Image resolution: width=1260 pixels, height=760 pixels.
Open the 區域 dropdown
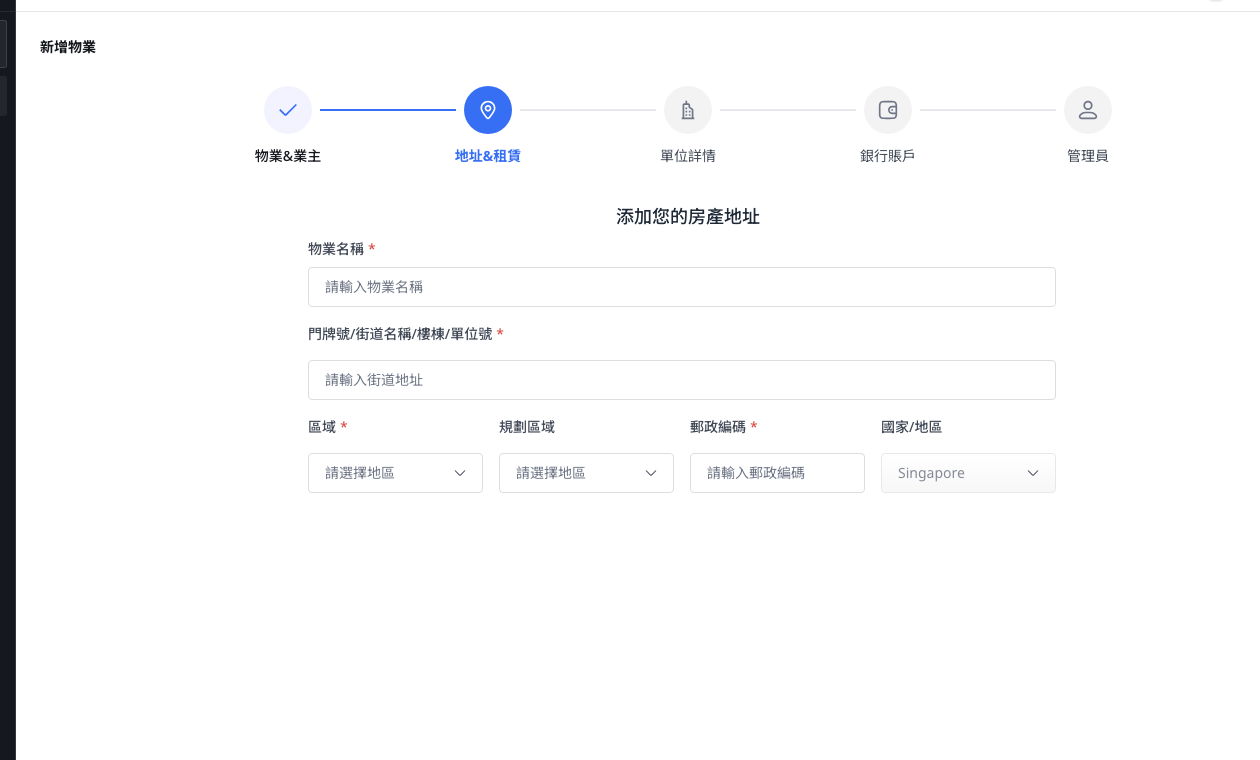pos(395,473)
